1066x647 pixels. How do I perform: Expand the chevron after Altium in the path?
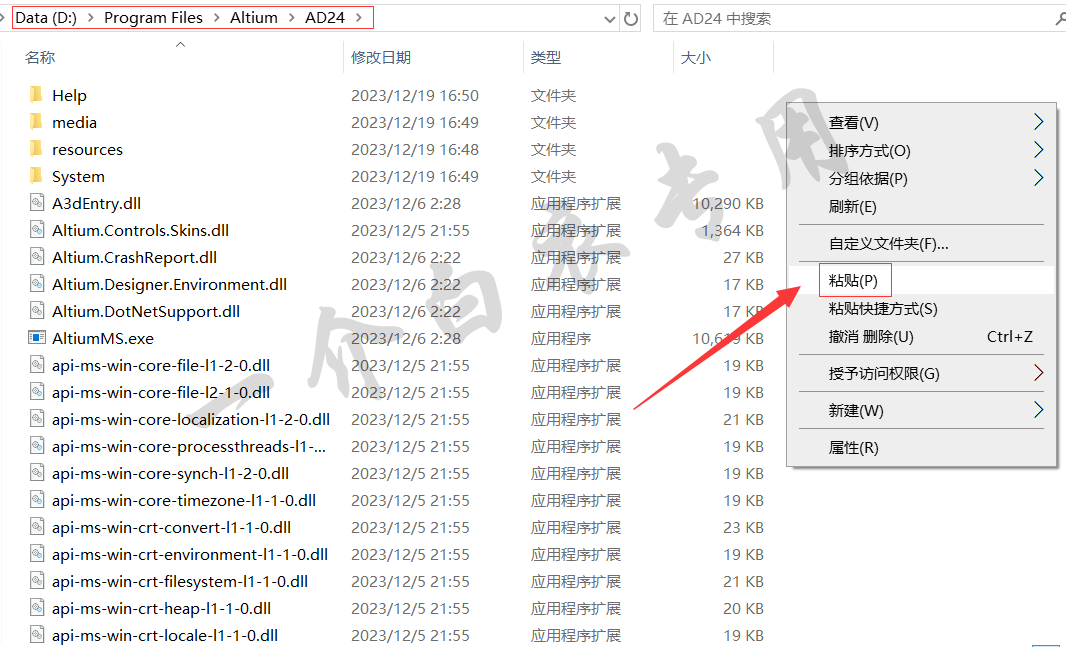coord(292,18)
